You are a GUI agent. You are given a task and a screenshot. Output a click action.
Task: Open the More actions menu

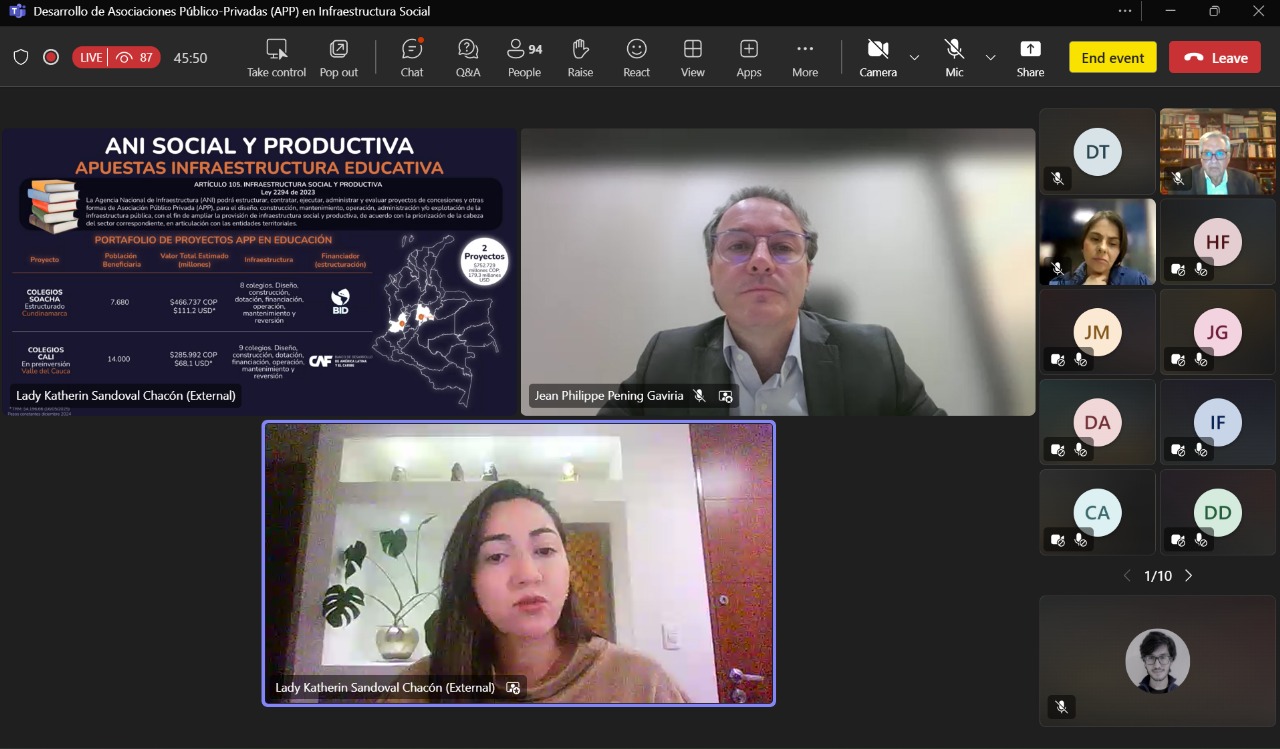[805, 57]
